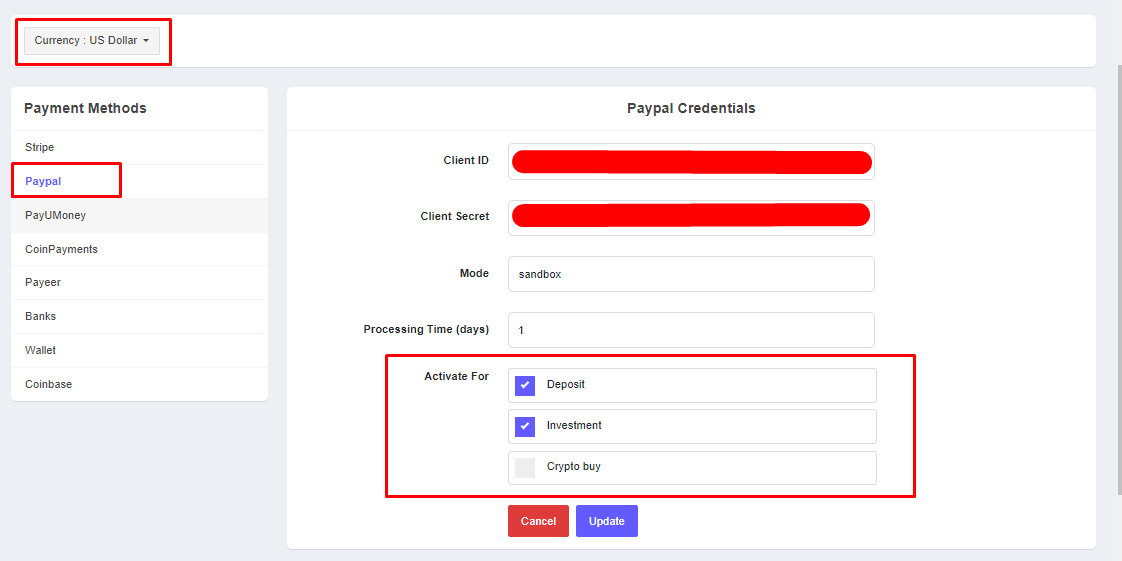Click the vertical scrollbar on the right
This screenshot has height=561, width=1122.
[1118, 280]
